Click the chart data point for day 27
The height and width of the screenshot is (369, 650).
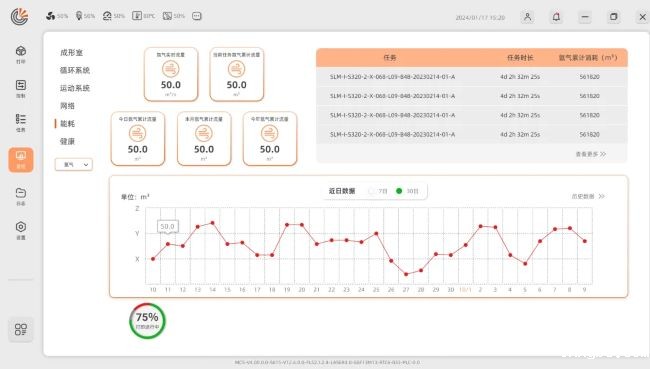pyautogui.click(x=406, y=274)
